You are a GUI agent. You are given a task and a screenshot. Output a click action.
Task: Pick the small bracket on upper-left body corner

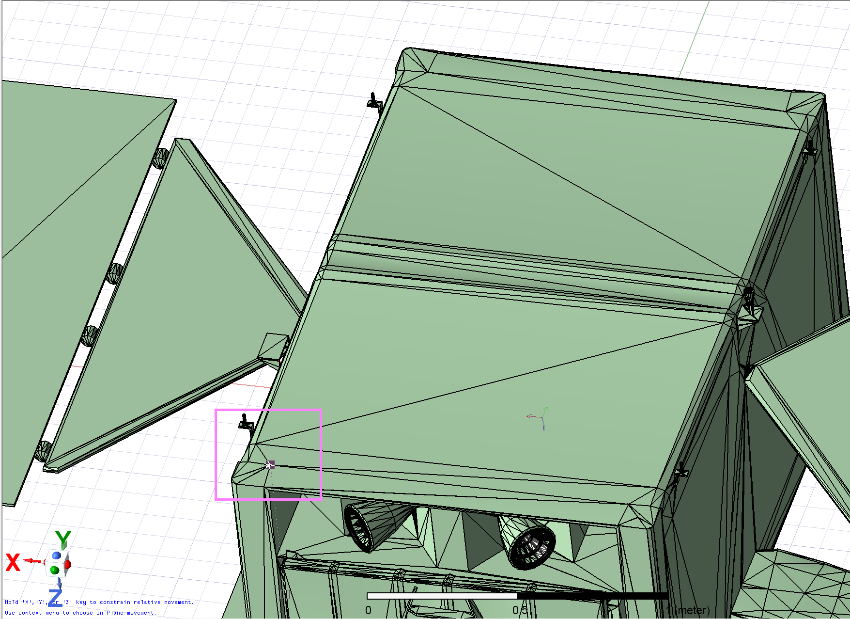click(x=375, y=100)
